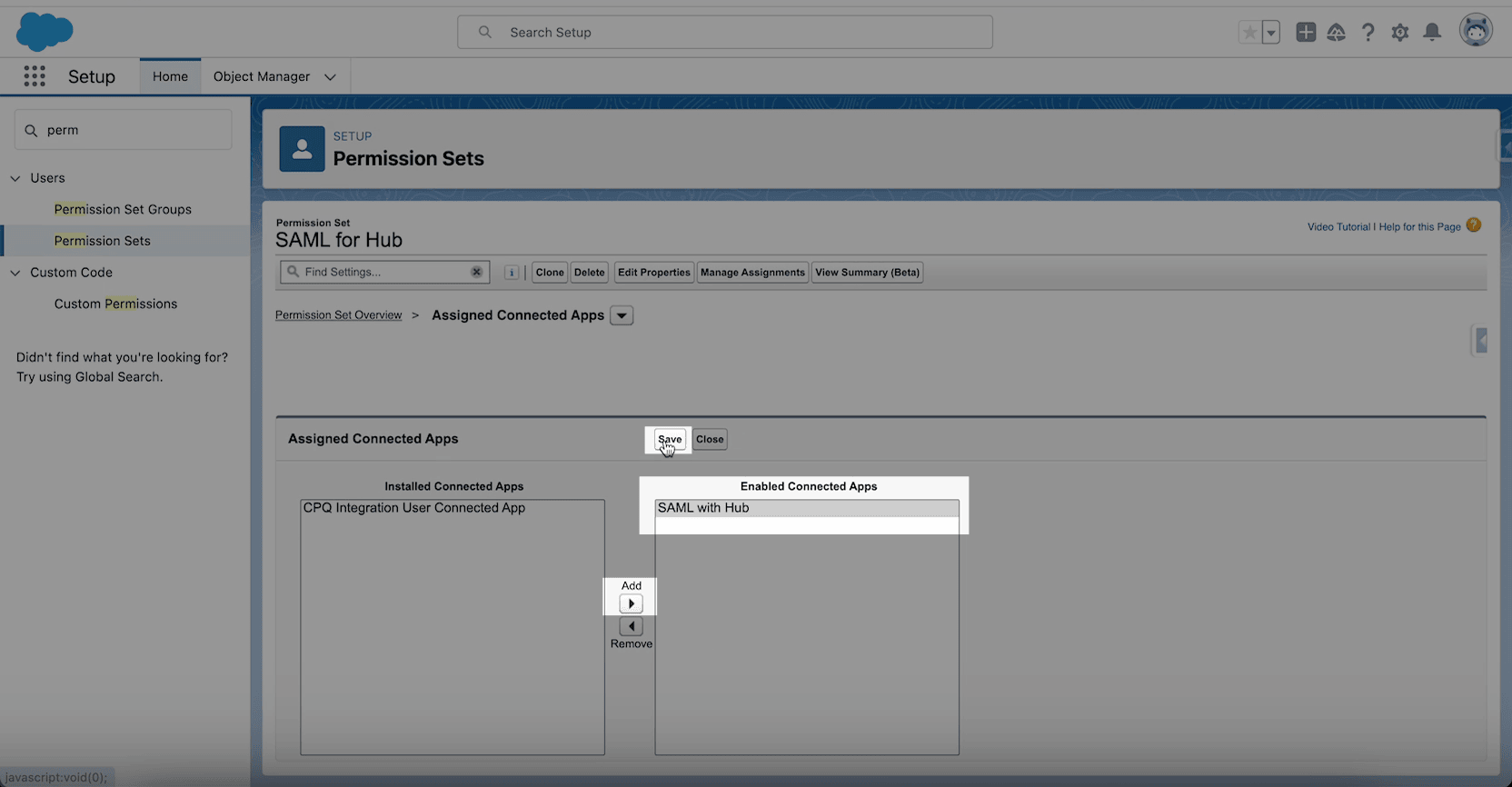
Task: Open the Global Actions plus icon
Action: (x=1306, y=32)
